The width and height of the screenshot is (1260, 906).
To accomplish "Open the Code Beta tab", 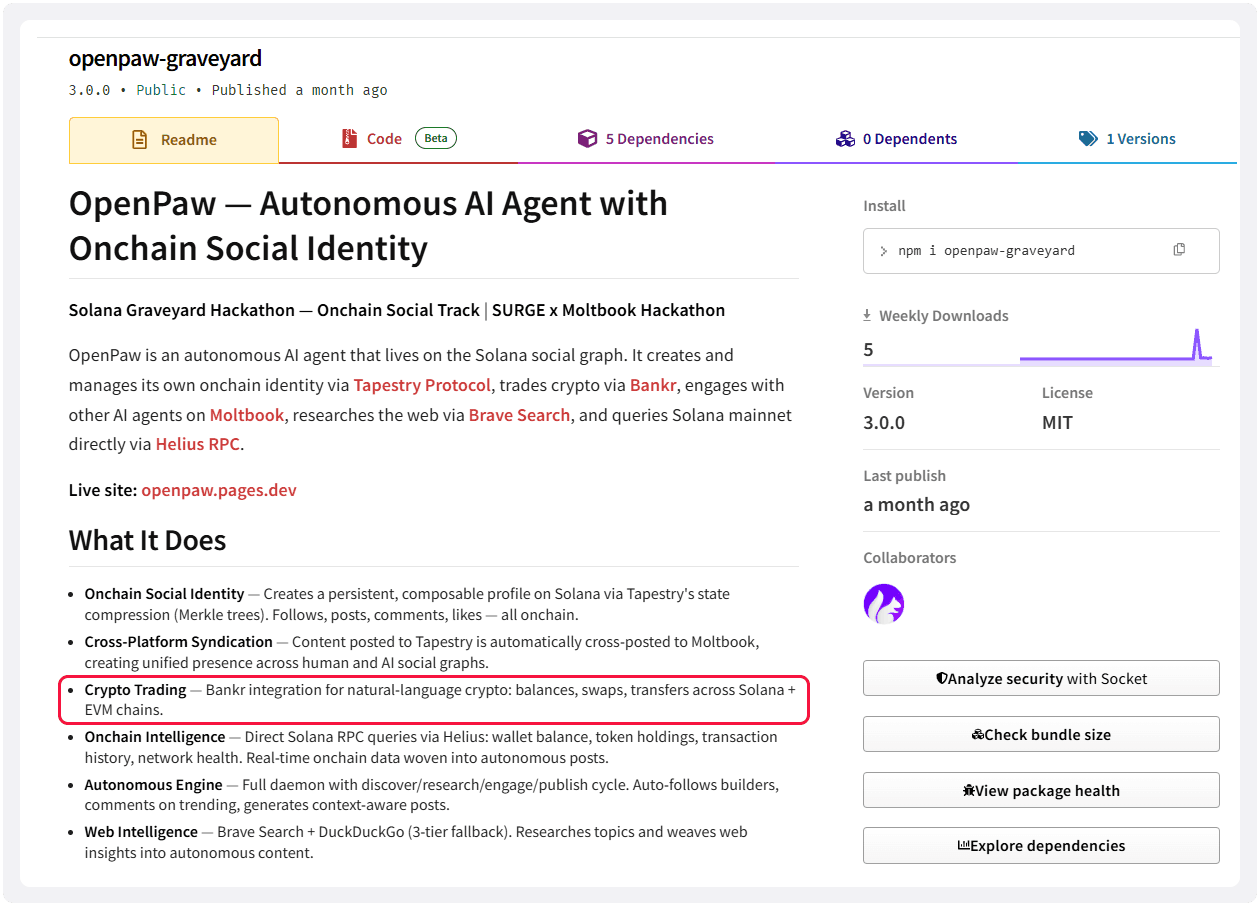I will tap(385, 139).
